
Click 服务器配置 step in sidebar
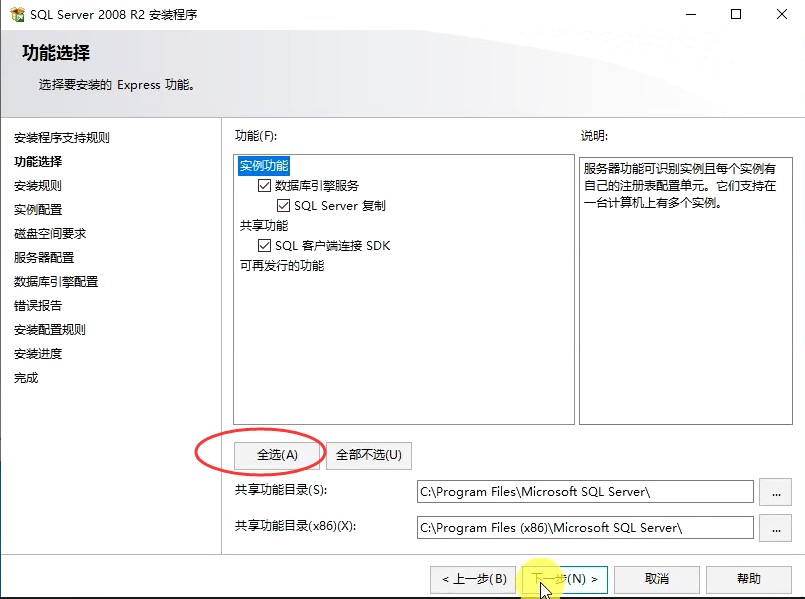(44, 257)
